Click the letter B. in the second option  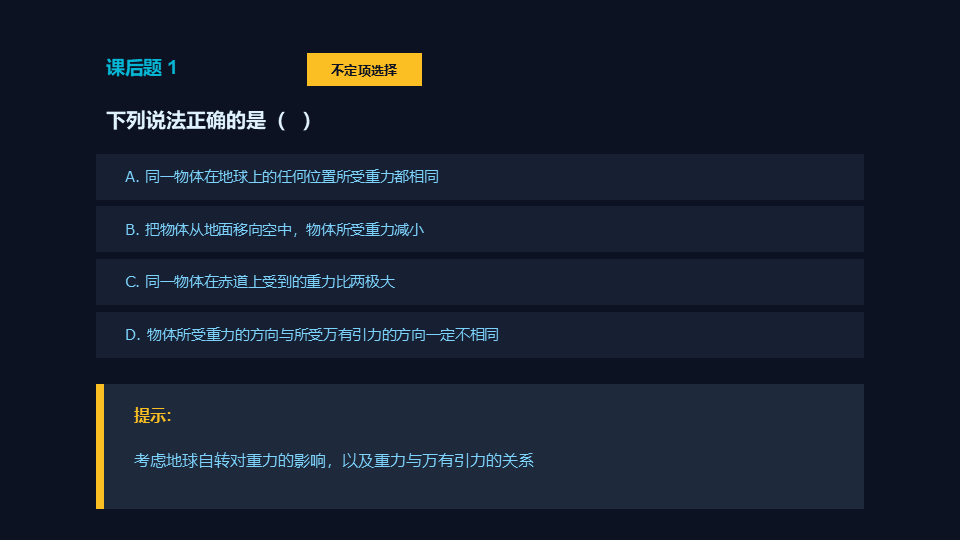[132, 229]
